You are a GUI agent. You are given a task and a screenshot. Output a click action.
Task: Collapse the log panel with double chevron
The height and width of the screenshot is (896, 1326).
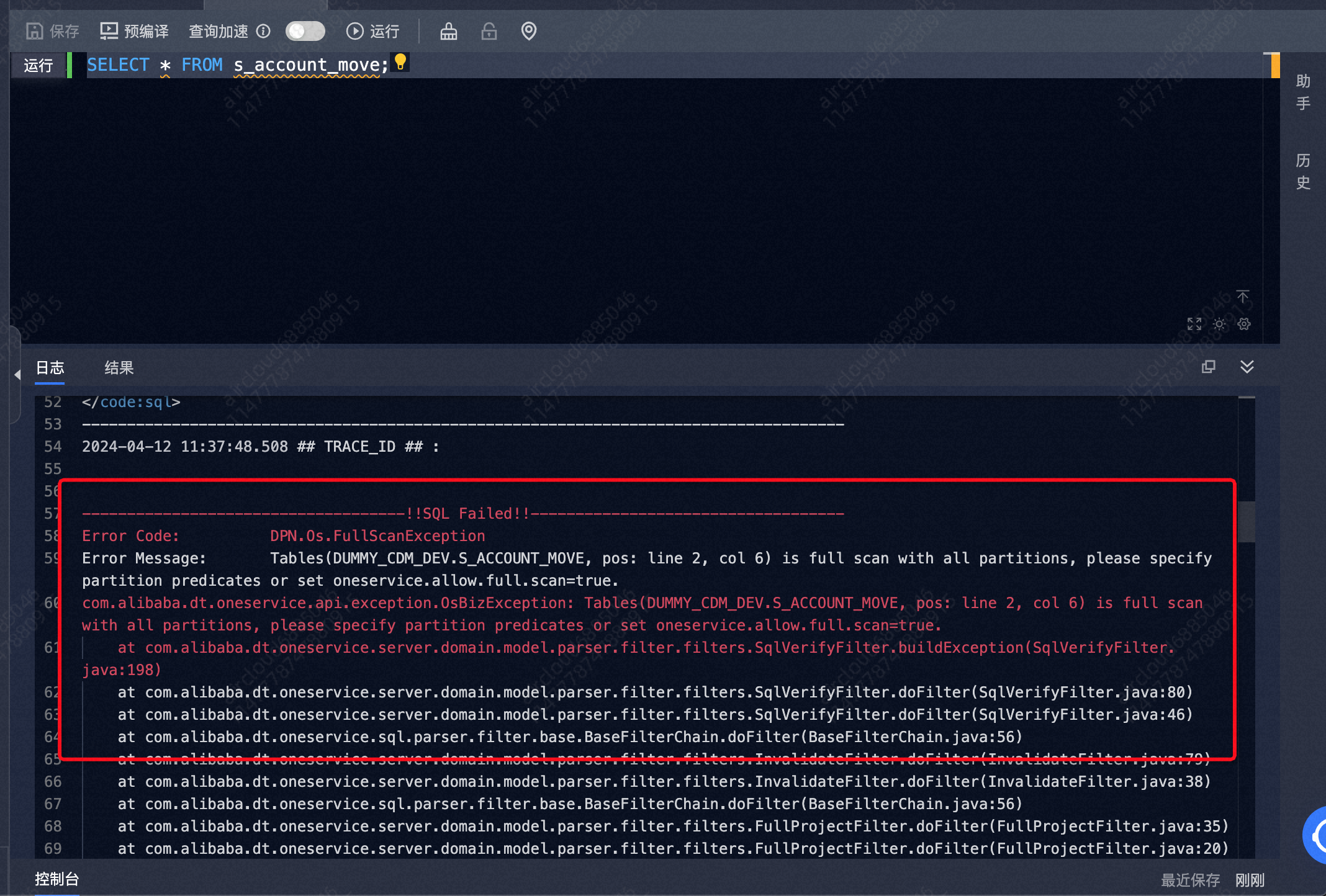(x=1247, y=367)
